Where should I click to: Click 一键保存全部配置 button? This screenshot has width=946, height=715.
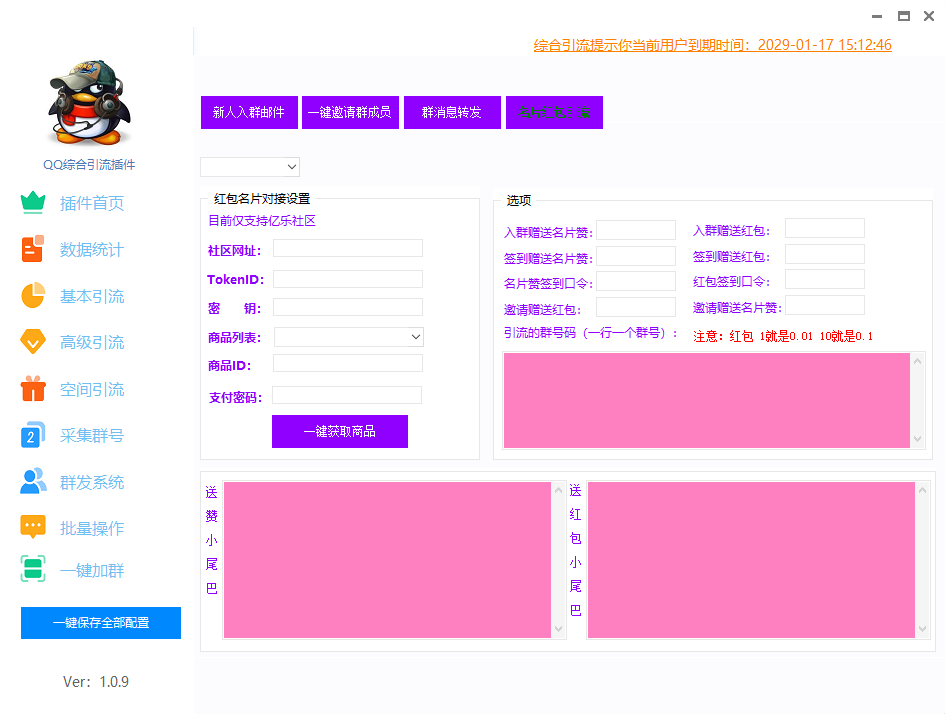click(x=101, y=623)
